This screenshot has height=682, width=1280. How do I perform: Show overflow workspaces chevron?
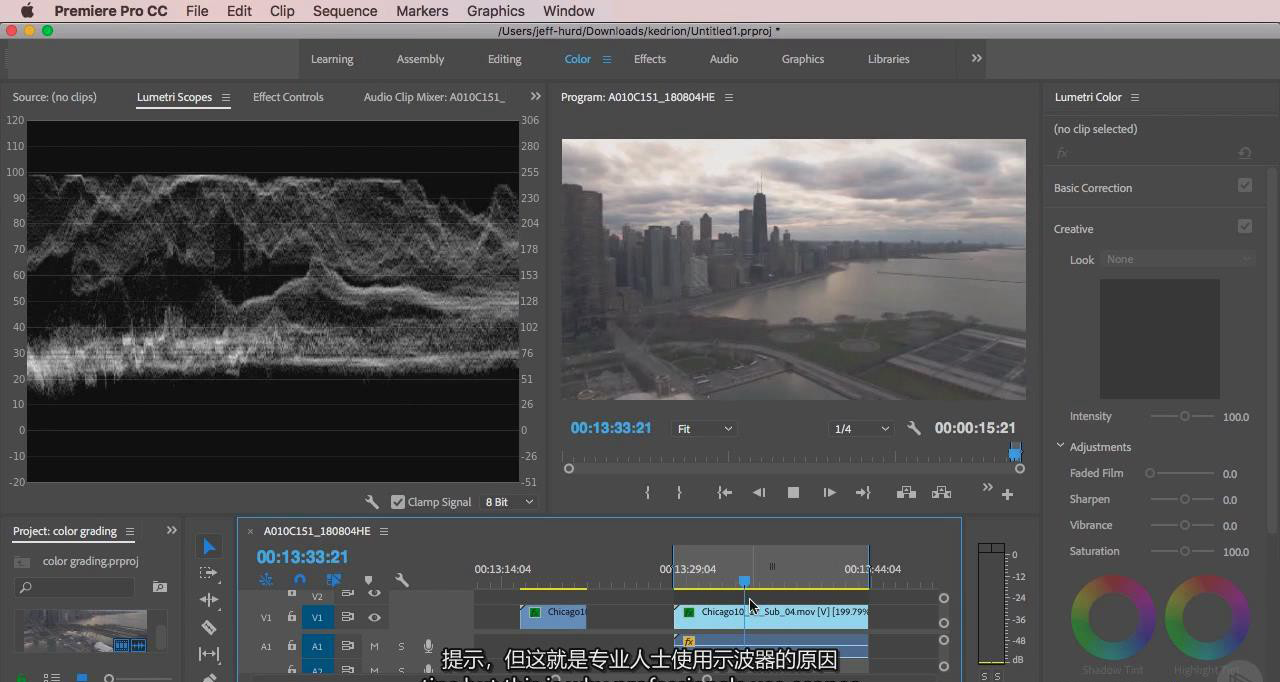977,58
